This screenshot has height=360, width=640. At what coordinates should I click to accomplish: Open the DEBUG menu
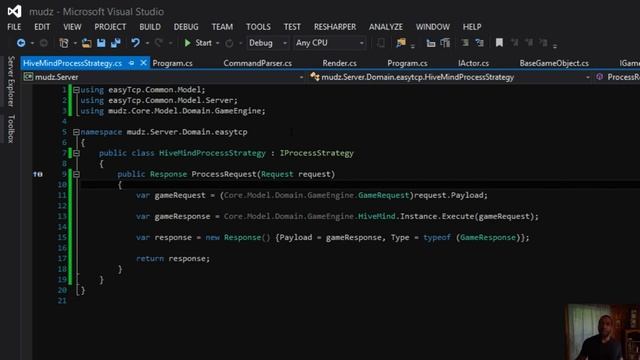tap(186, 27)
